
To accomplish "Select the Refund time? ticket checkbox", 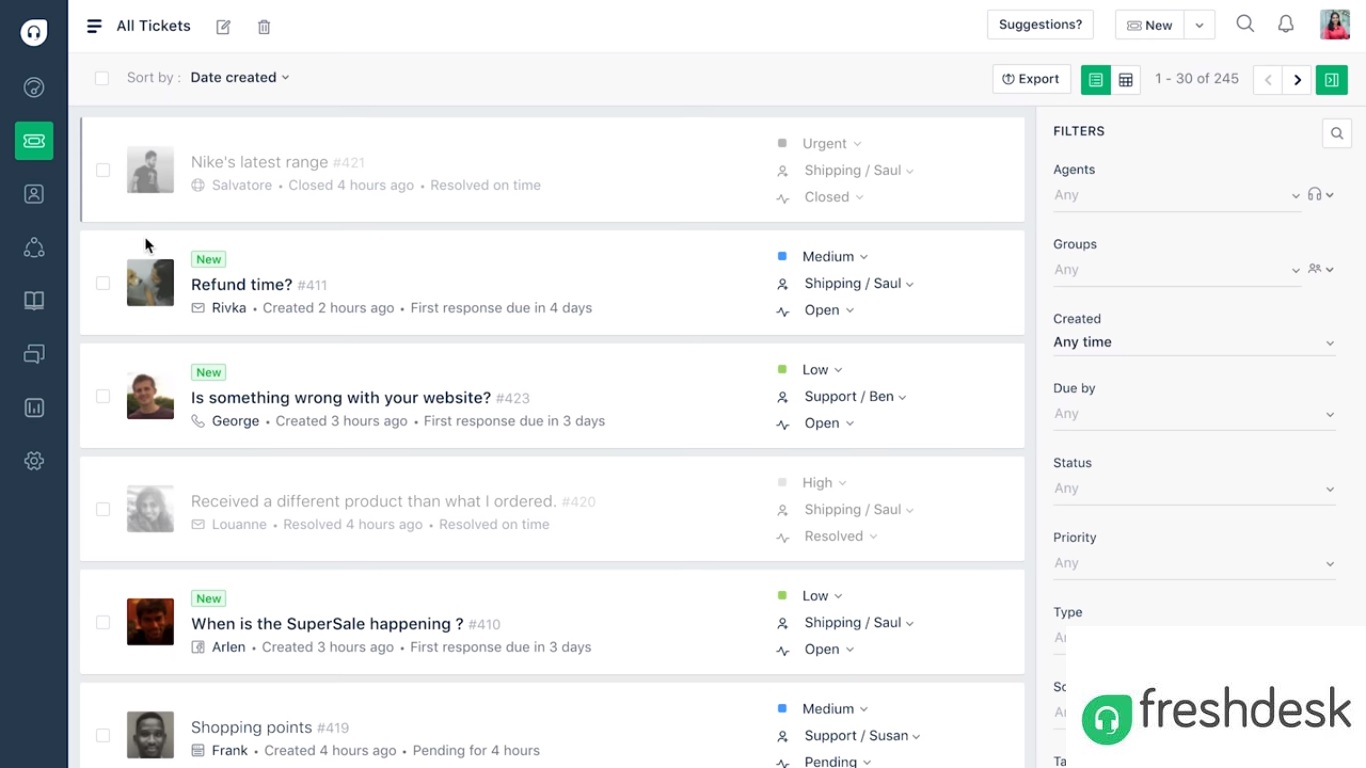I will pos(103,283).
